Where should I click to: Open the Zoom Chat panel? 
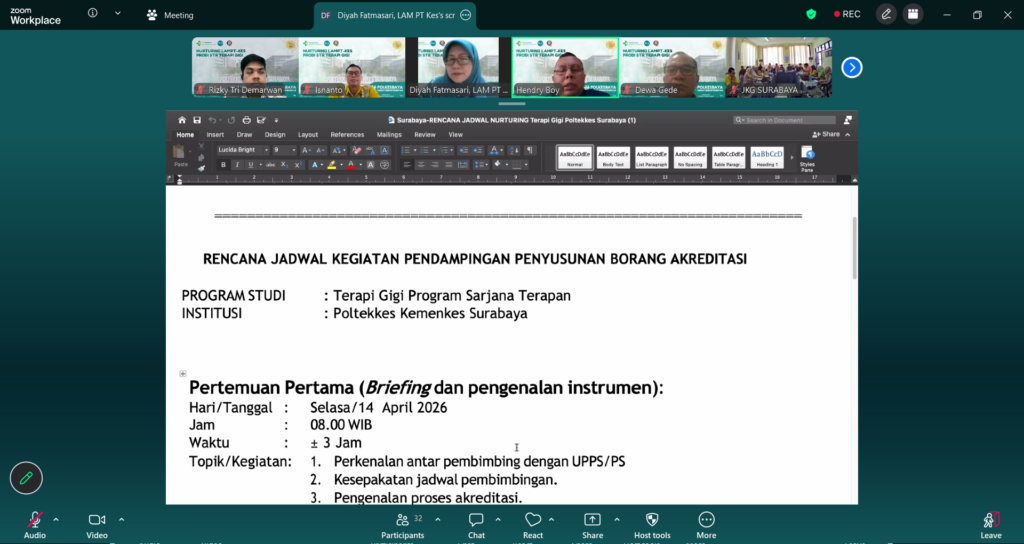[x=476, y=524]
